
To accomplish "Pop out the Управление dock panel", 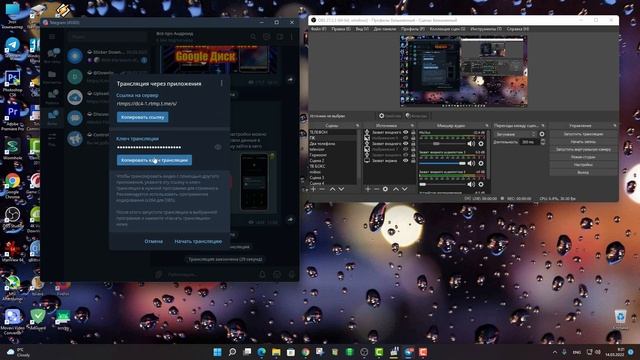I will pyautogui.click(x=615, y=126).
